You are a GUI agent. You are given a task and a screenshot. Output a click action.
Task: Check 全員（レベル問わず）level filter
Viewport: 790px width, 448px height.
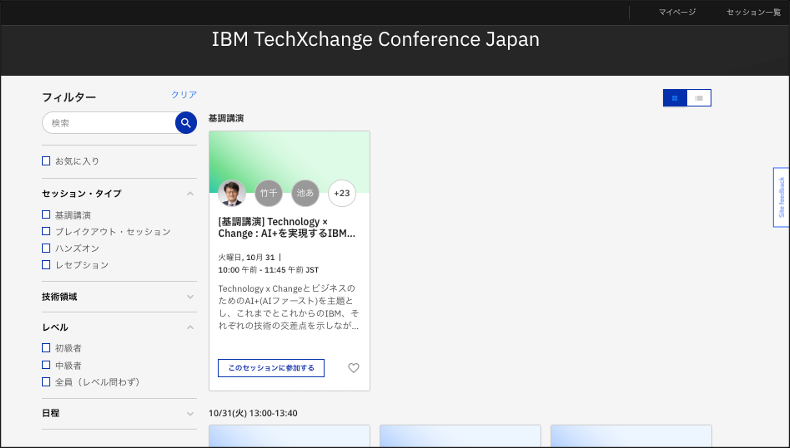pyautogui.click(x=46, y=381)
